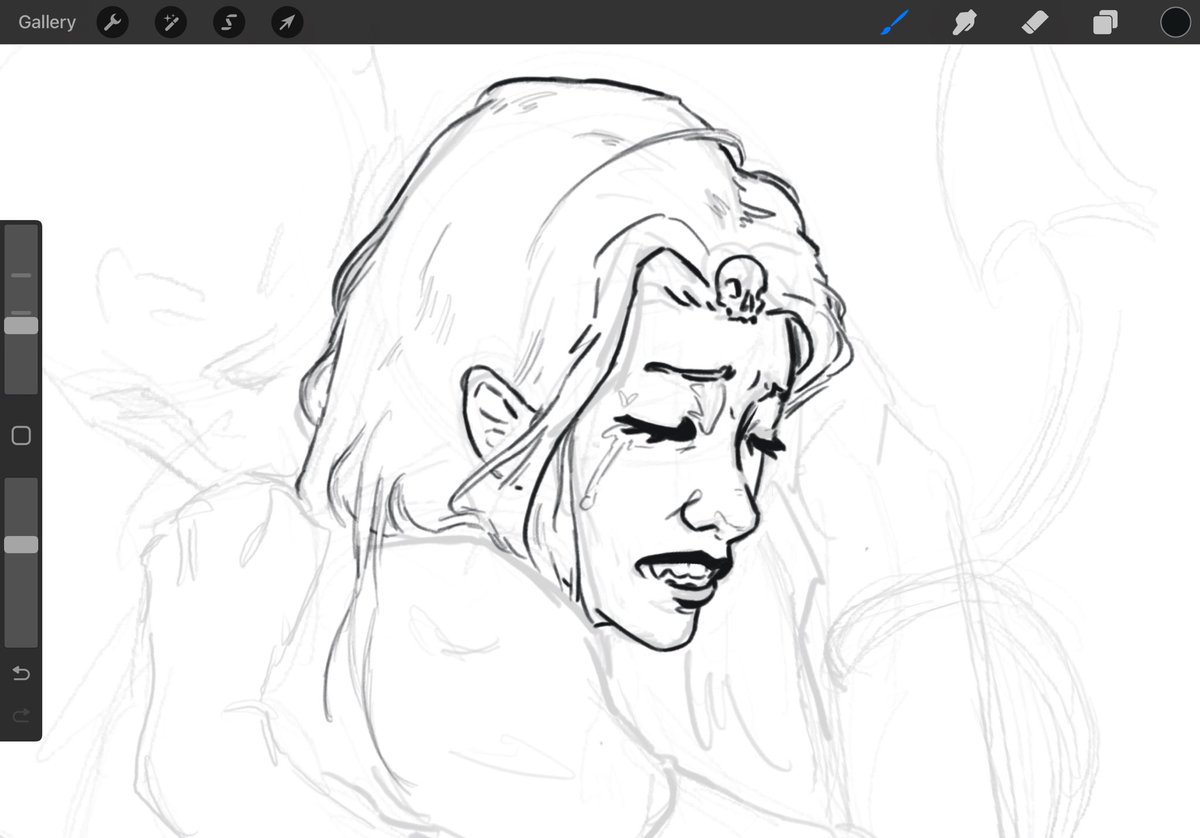Return to the Gallery
Image resolution: width=1200 pixels, height=838 pixels.
click(46, 21)
